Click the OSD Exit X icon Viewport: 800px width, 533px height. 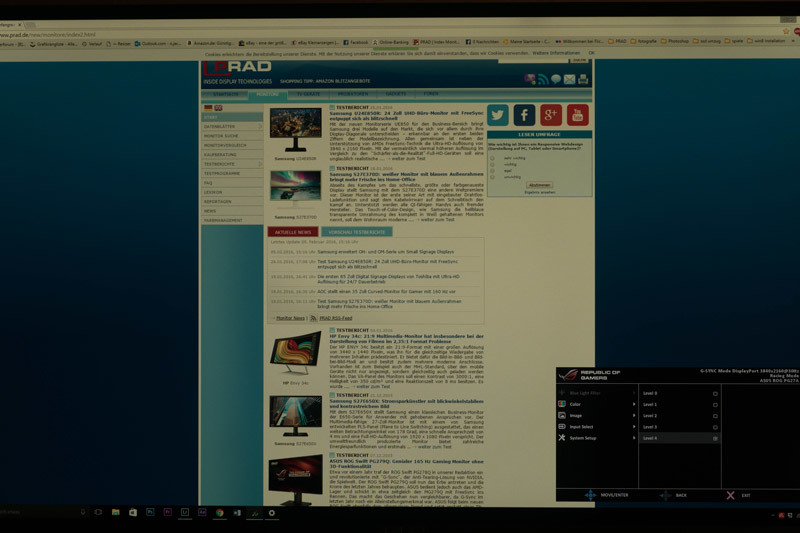731,495
